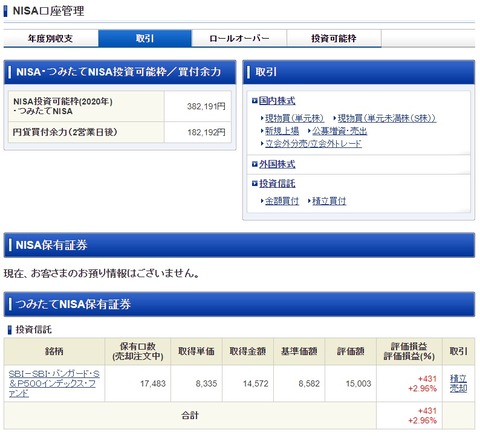Switch to the ロールオーバー tab
This screenshot has width=480, height=436.
(x=239, y=38)
